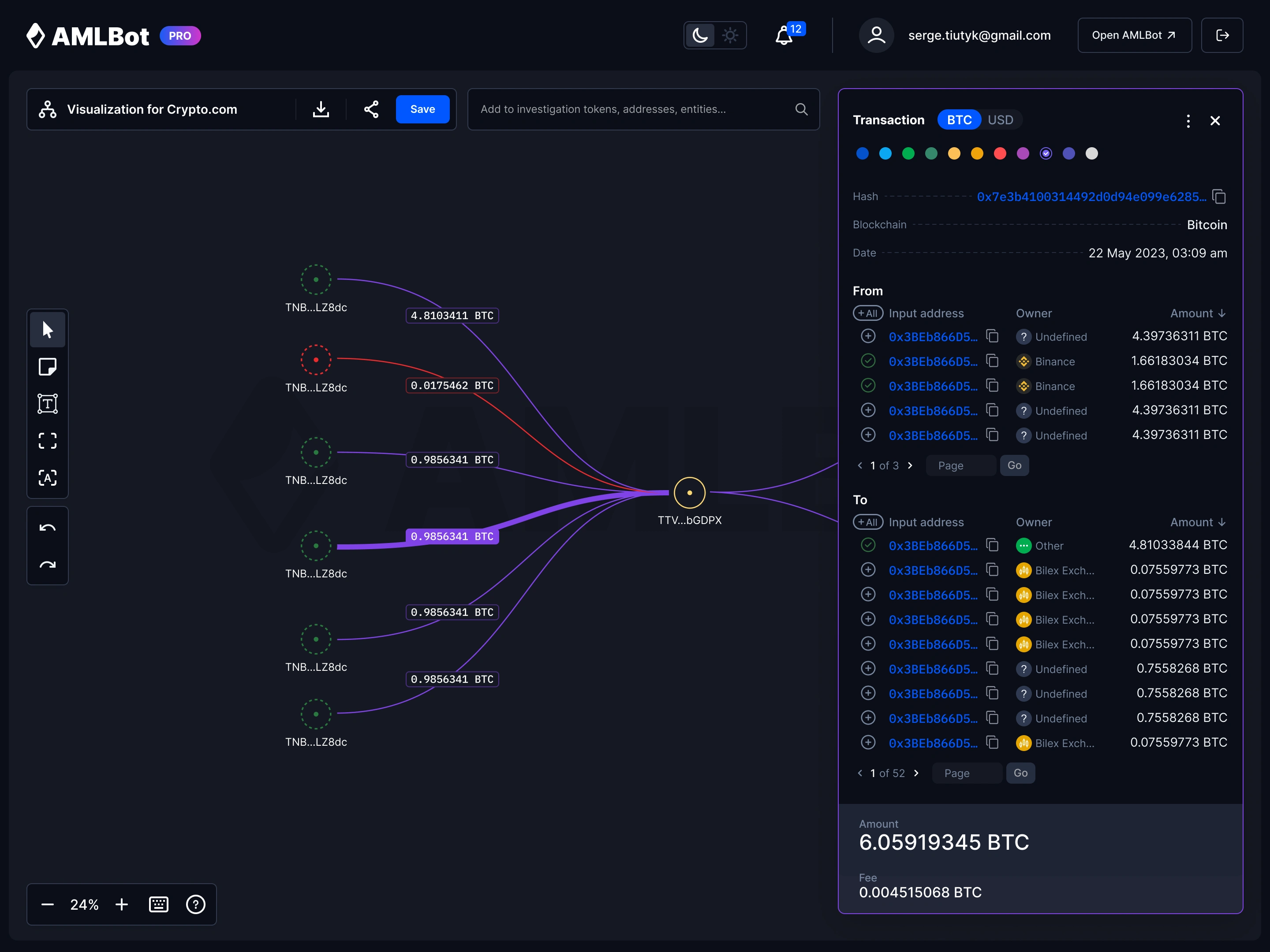Screen dimensions: 1270x952
Task: Sort From list by Amount arrow
Action: [x=1222, y=313]
